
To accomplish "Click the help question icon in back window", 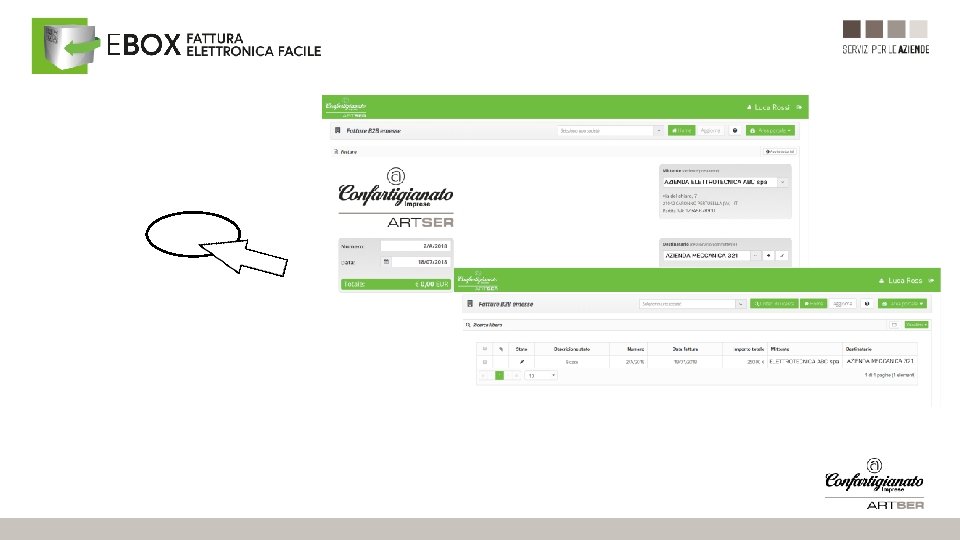I will 735,130.
